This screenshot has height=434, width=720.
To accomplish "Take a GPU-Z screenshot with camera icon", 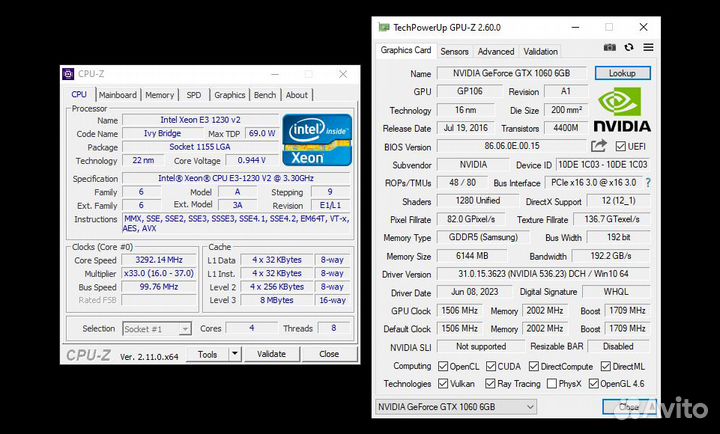I will pos(609,47).
